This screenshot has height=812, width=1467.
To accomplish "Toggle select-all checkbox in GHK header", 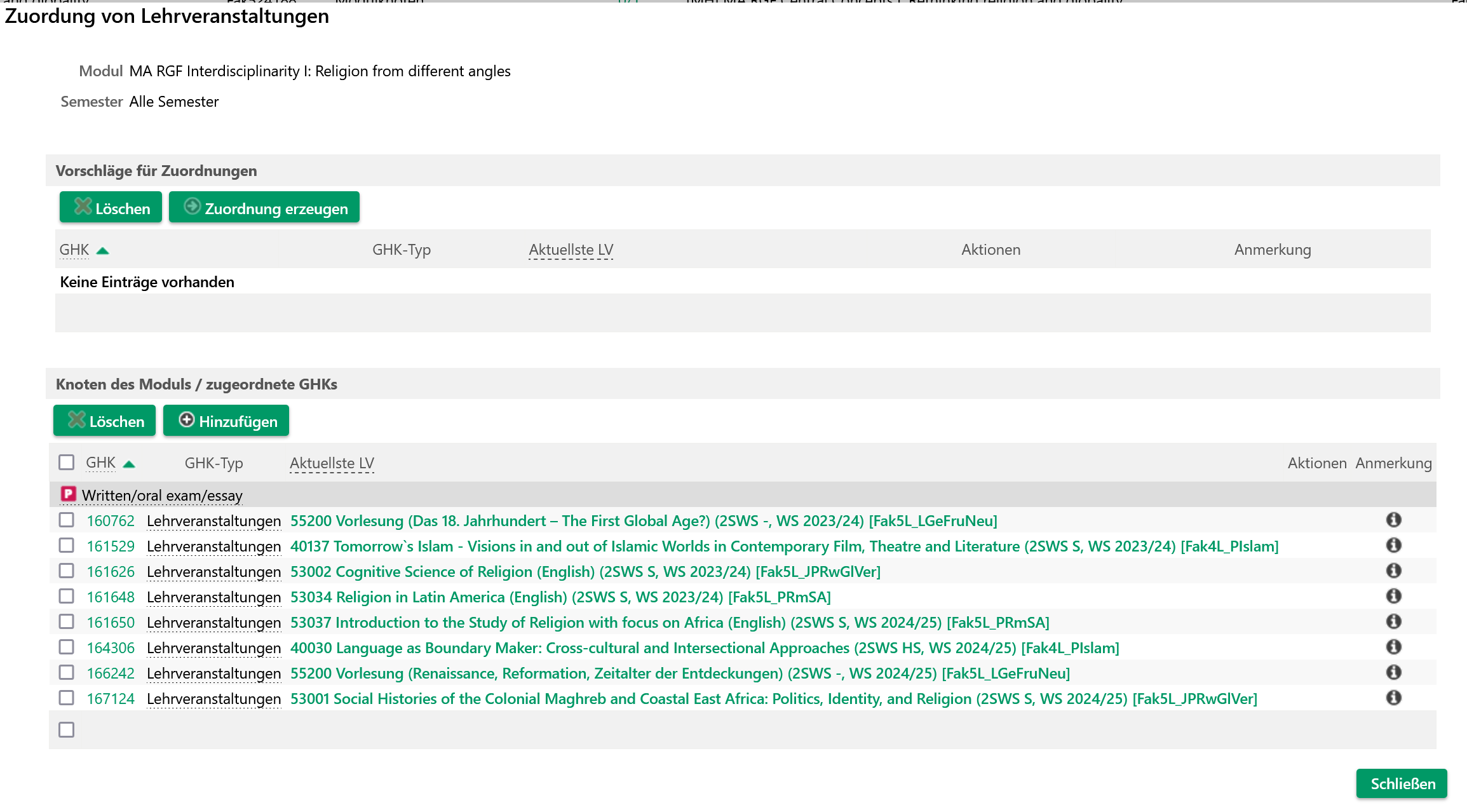I will click(66, 462).
